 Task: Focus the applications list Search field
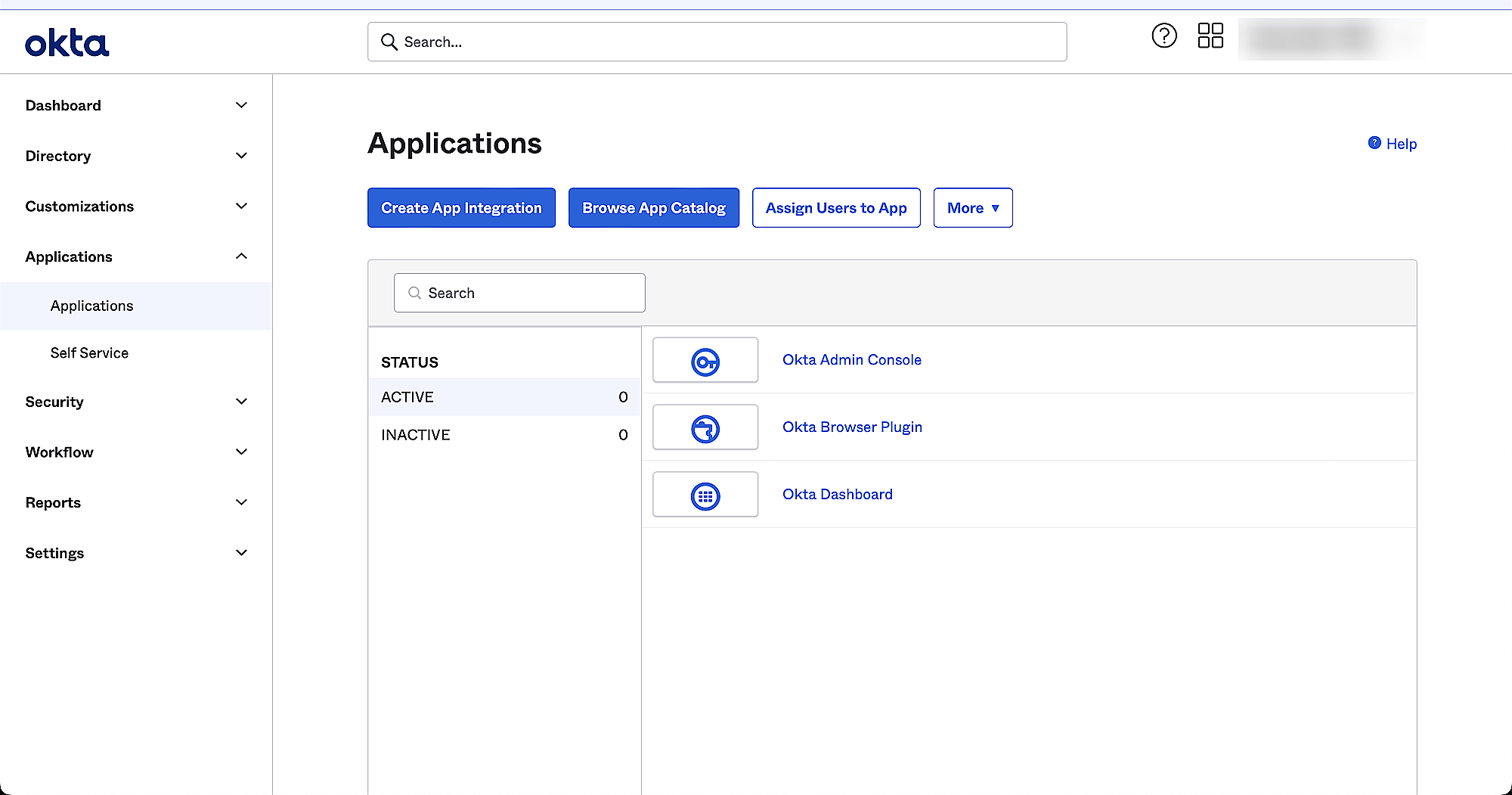pyautogui.click(x=529, y=293)
